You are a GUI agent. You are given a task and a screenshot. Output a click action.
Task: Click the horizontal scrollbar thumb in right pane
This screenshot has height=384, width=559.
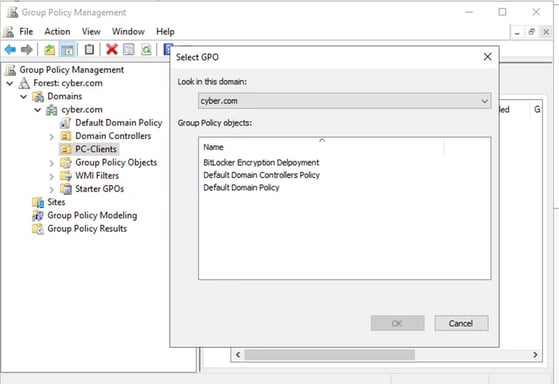(x=329, y=355)
